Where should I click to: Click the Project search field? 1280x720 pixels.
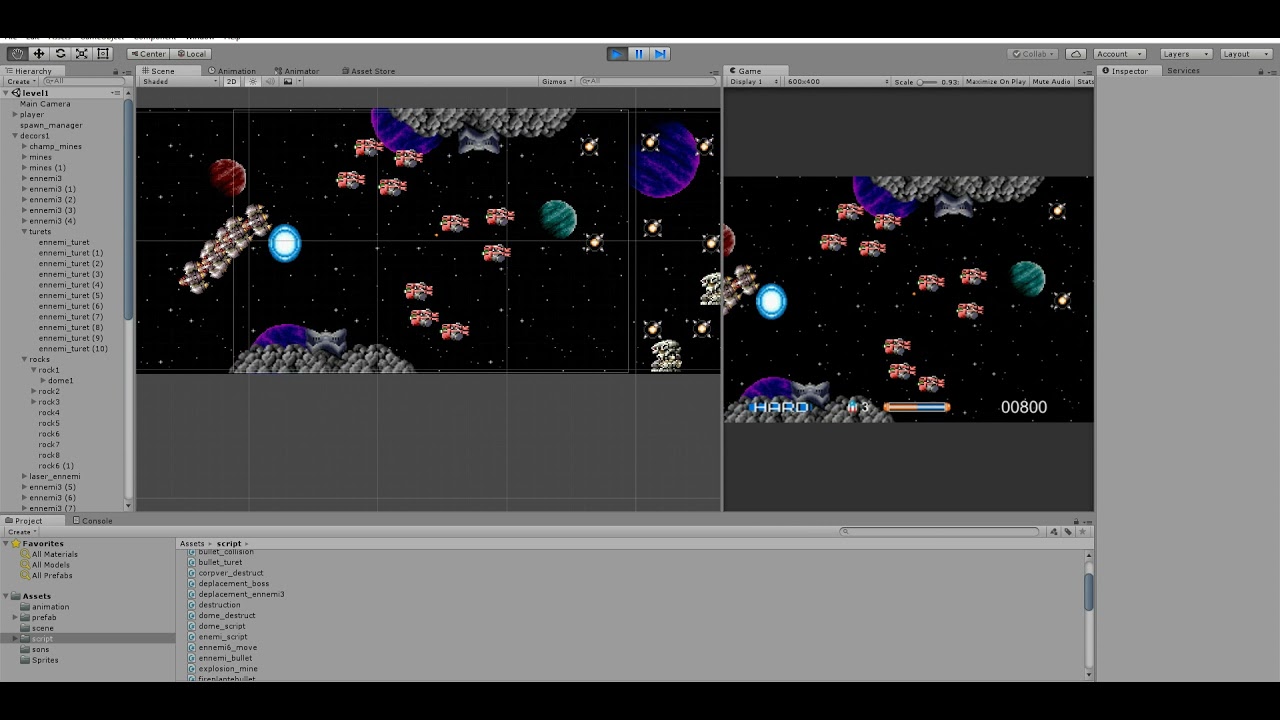[940, 532]
